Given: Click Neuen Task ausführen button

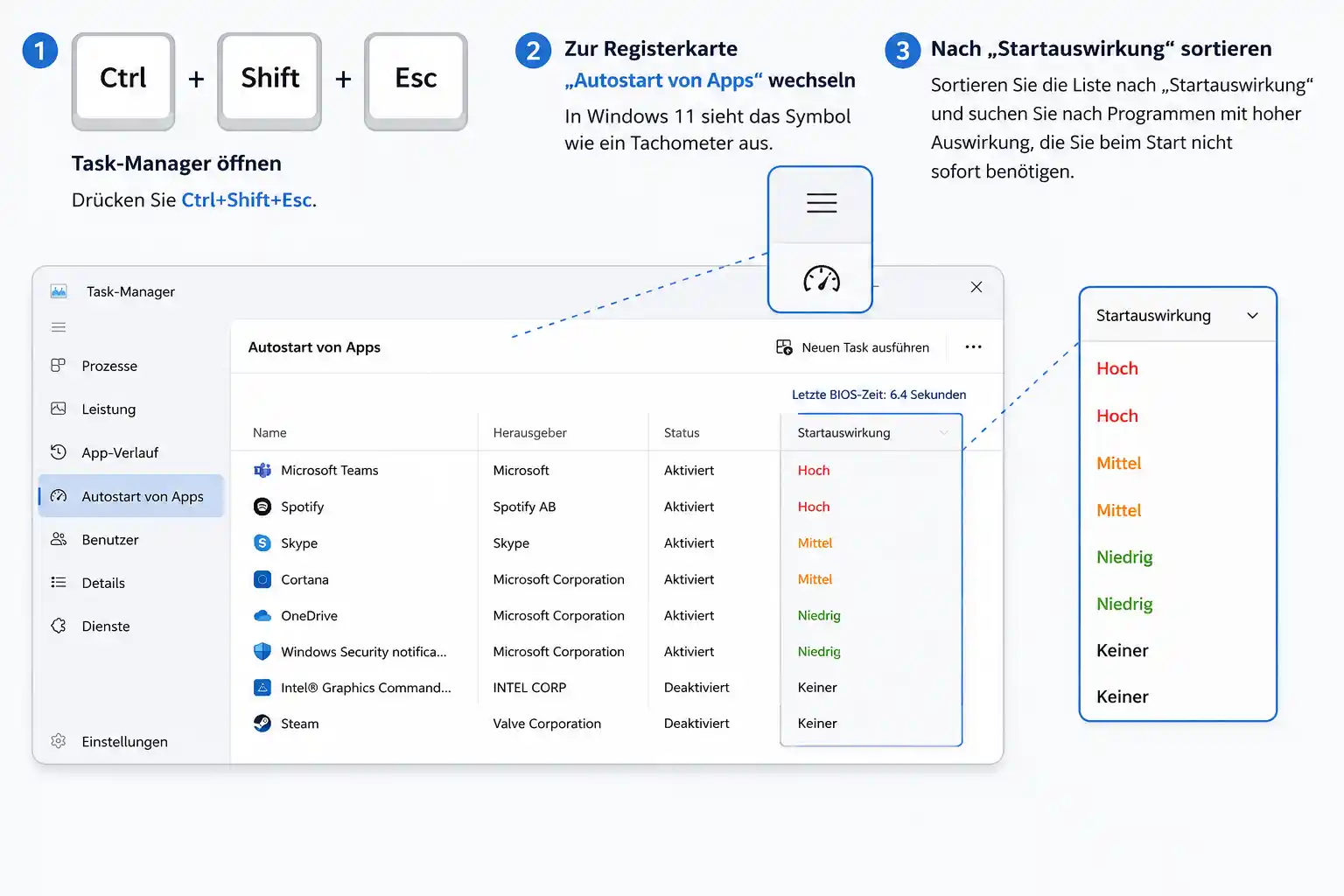Looking at the screenshot, I should coord(853,347).
